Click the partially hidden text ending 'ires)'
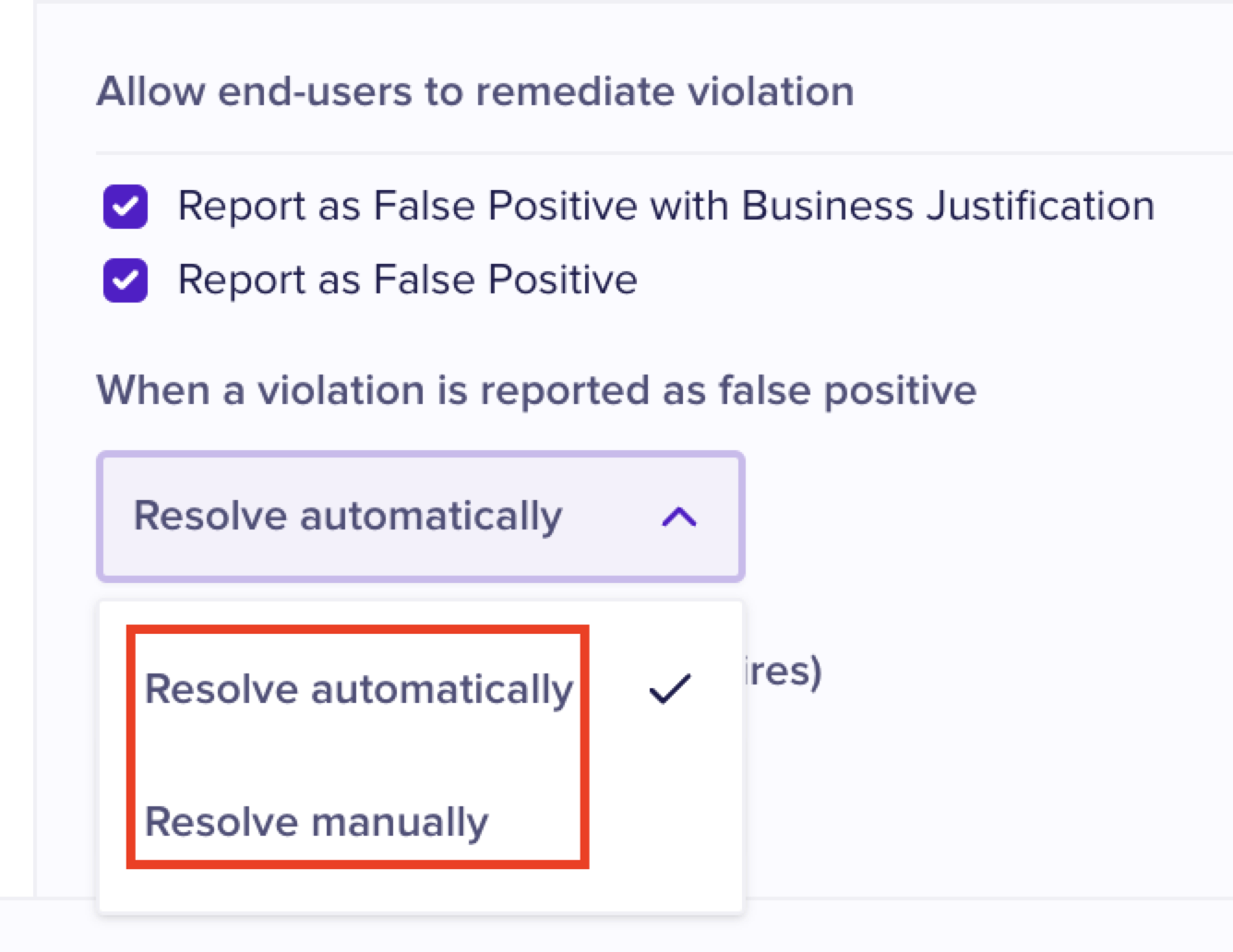Viewport: 1233px width, 952px height. click(784, 672)
